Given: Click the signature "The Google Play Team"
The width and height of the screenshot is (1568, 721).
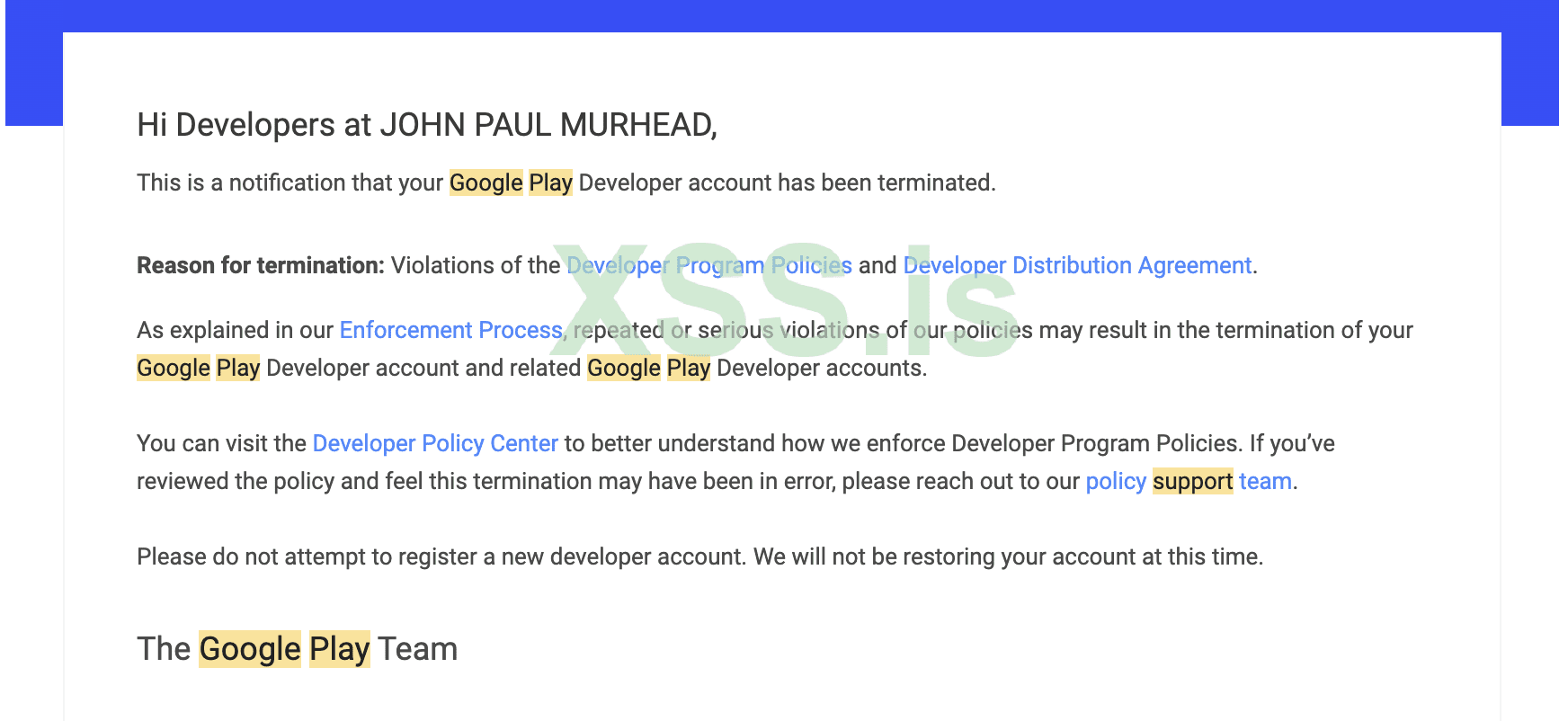Looking at the screenshot, I should click(298, 649).
